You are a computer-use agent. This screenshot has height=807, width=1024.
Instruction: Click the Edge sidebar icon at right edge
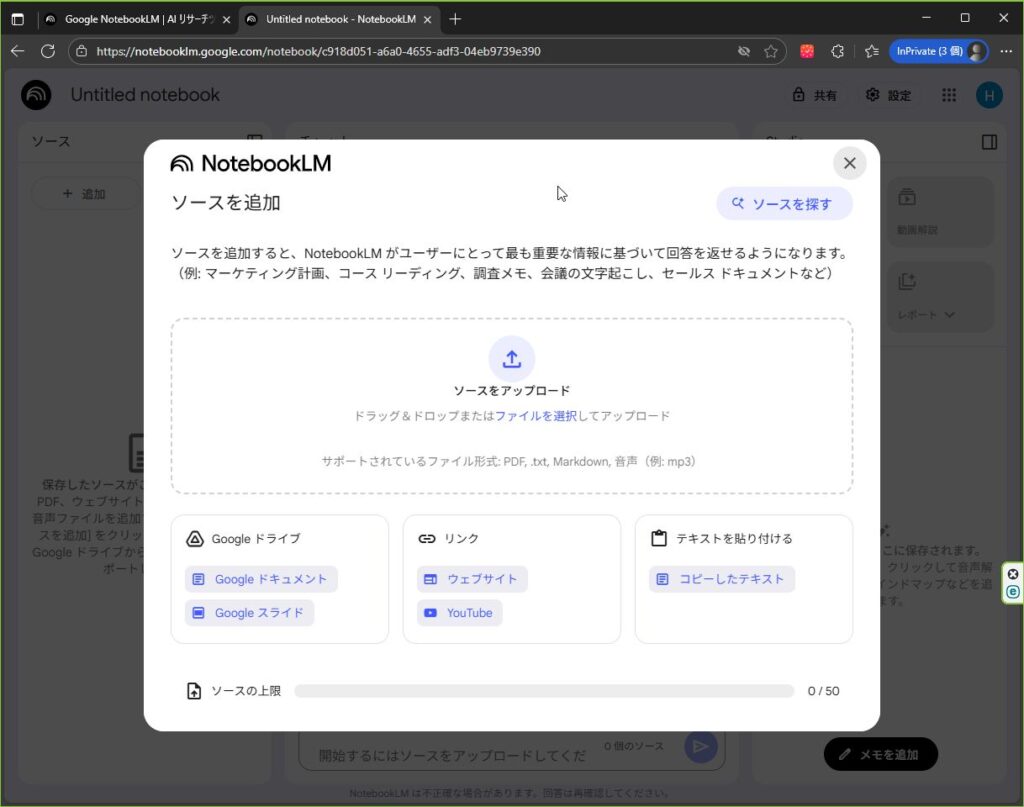[1013, 592]
